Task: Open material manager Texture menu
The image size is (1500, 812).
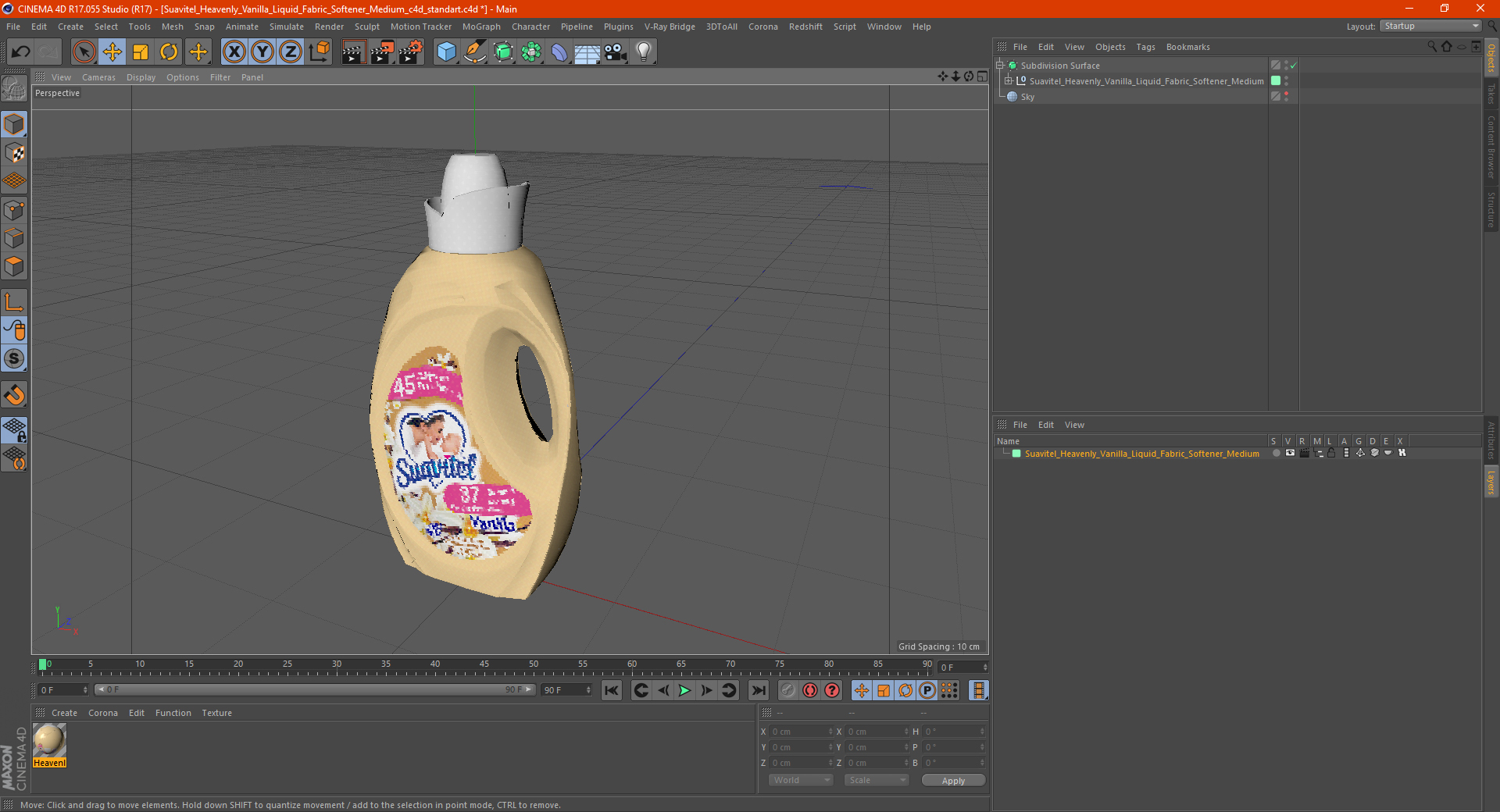Action: [x=216, y=713]
